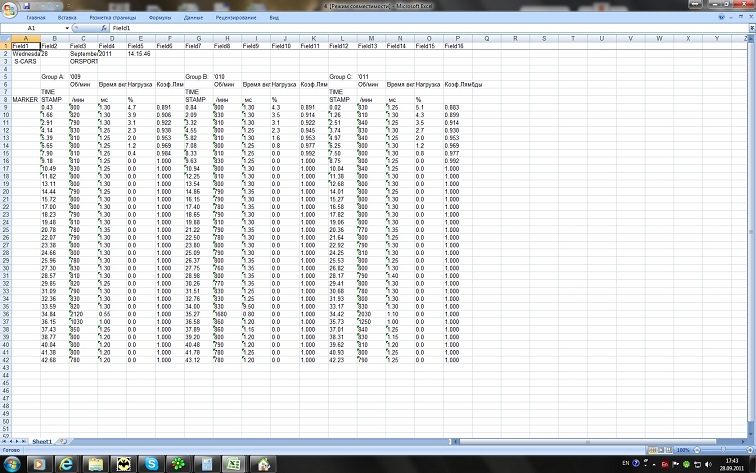Viewport: 756px width, 473px height.
Task: Click the horizontal scrollbar thumb
Action: [587, 441]
